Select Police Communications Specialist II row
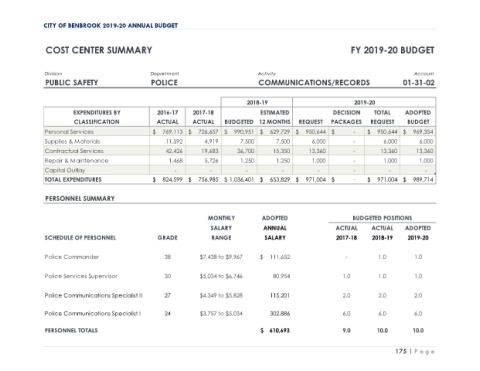This screenshot has width=480, height=371. click(x=240, y=296)
